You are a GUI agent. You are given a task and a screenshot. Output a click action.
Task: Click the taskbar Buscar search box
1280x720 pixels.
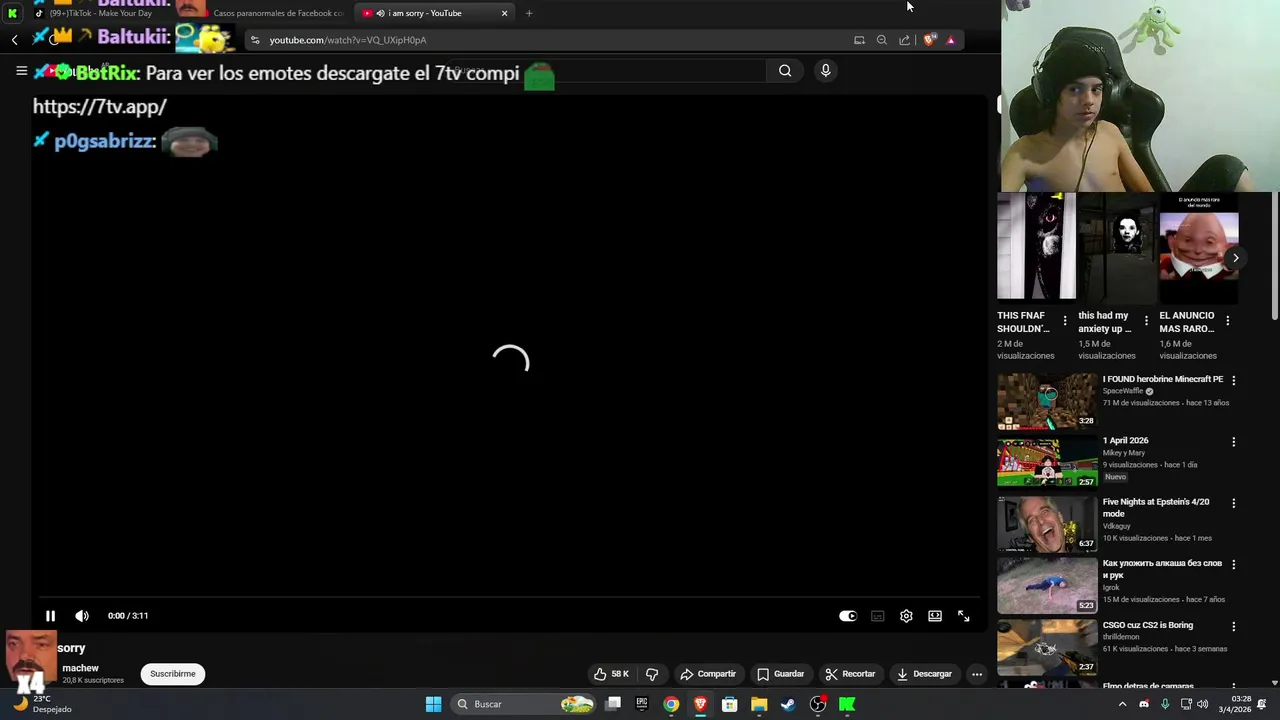coord(524,704)
